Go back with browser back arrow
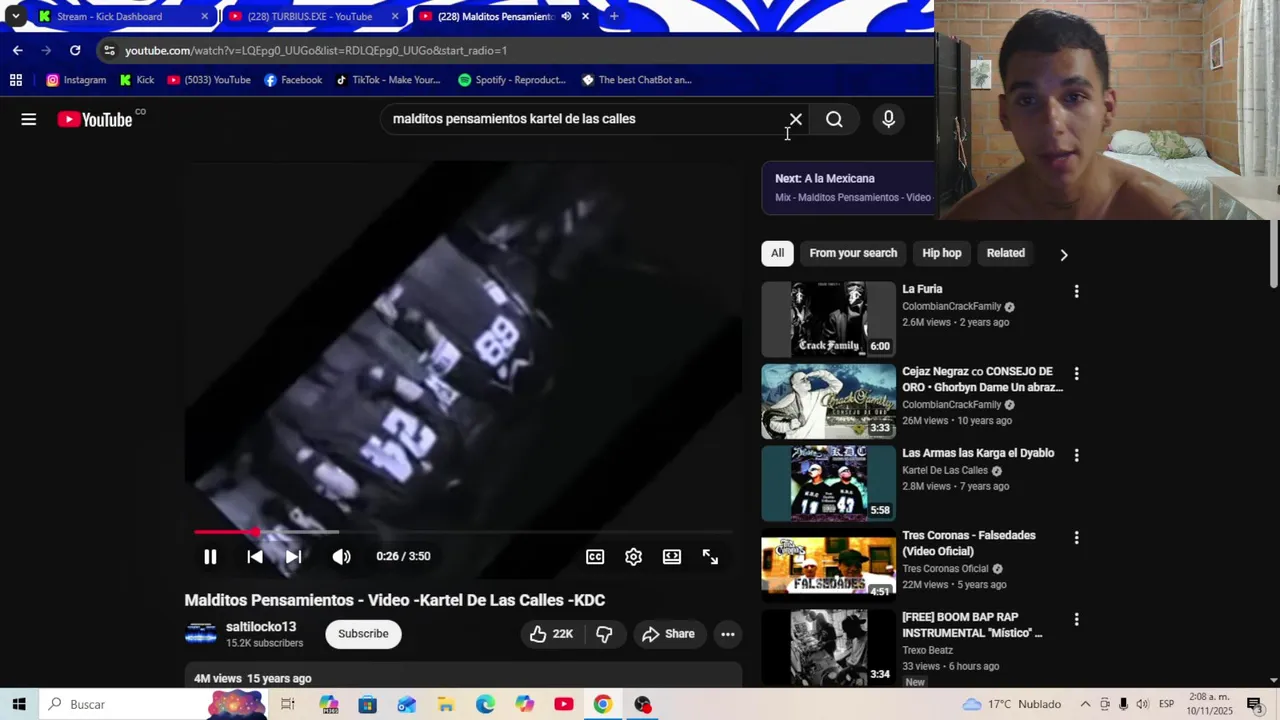Viewport: 1280px width, 720px height. click(17, 50)
